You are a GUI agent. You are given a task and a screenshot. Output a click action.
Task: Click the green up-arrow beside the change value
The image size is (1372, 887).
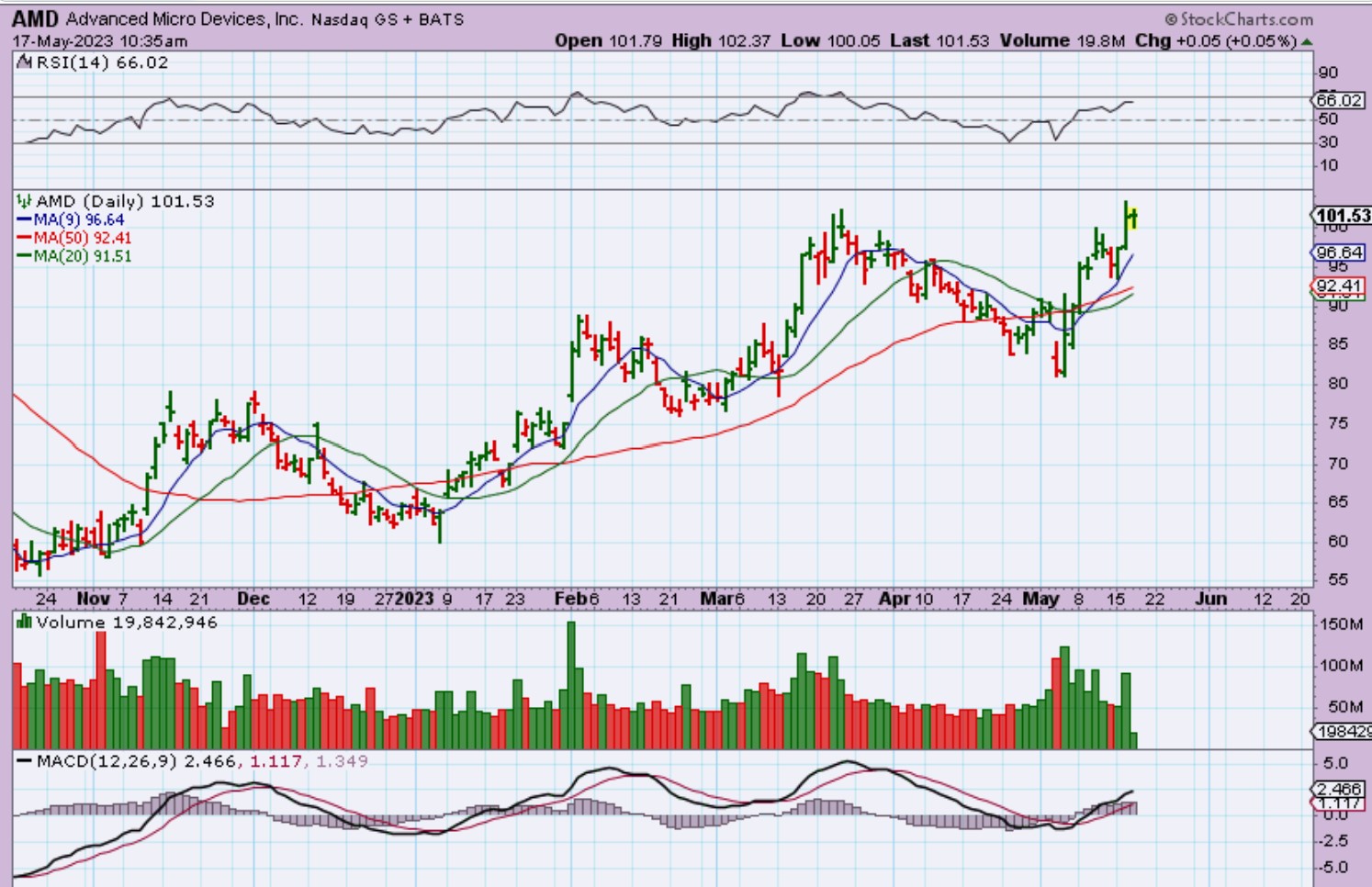(x=1307, y=41)
